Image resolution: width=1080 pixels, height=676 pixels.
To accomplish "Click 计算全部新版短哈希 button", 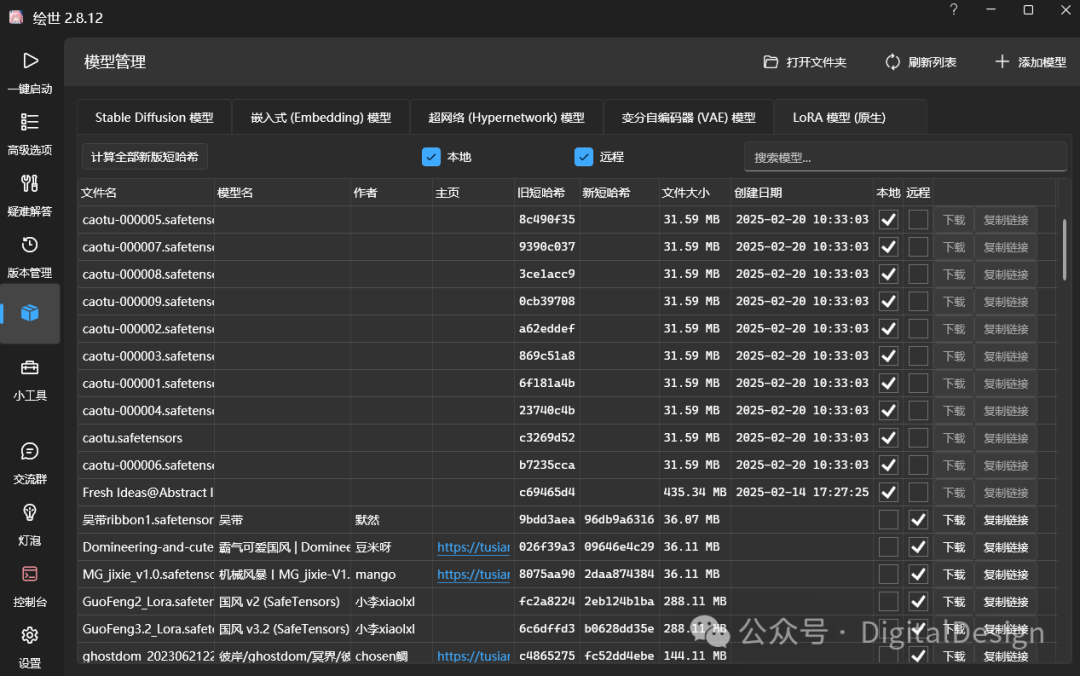I will (145, 157).
